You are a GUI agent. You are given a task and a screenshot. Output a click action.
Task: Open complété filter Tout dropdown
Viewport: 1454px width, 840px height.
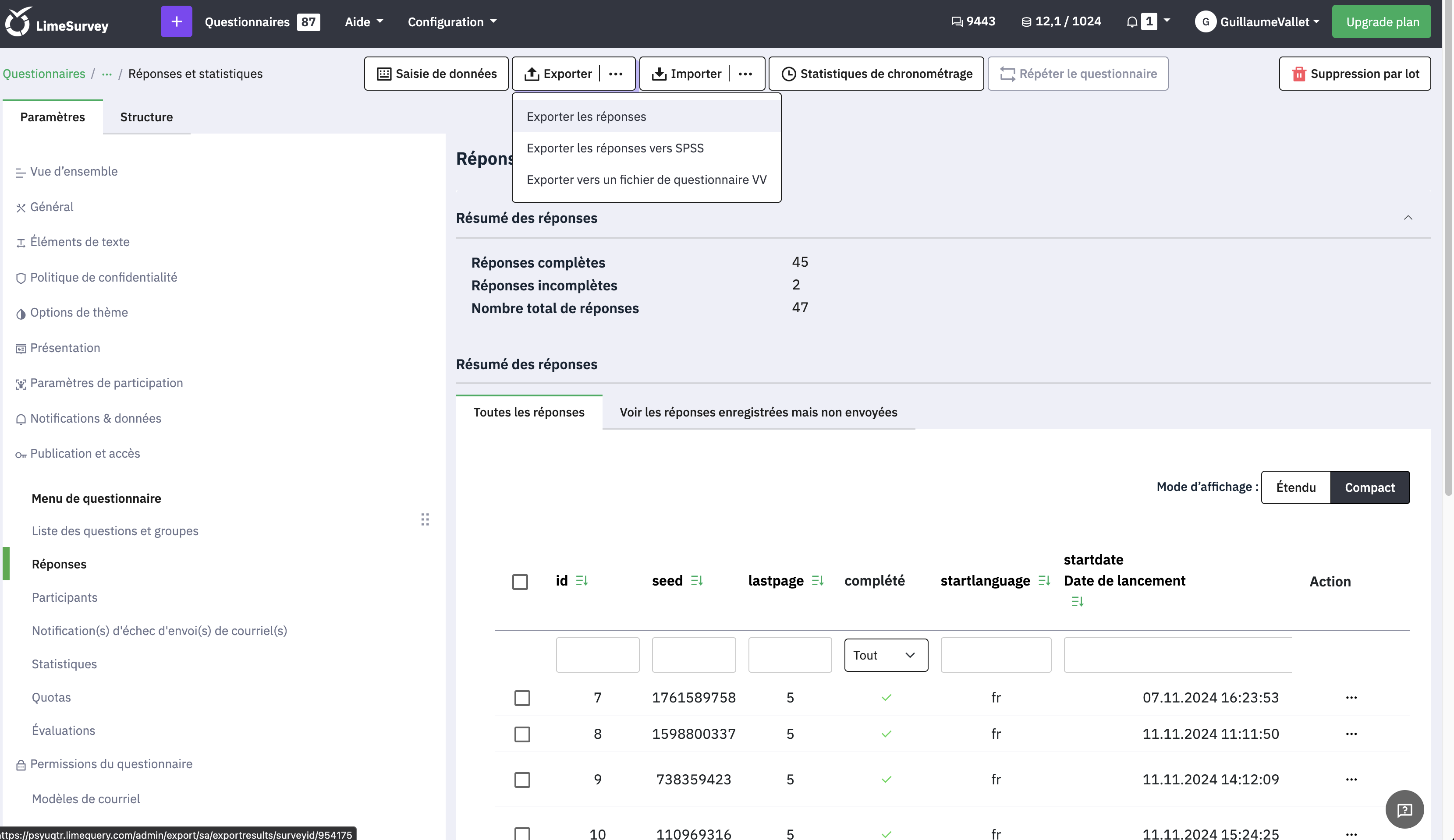click(886, 655)
